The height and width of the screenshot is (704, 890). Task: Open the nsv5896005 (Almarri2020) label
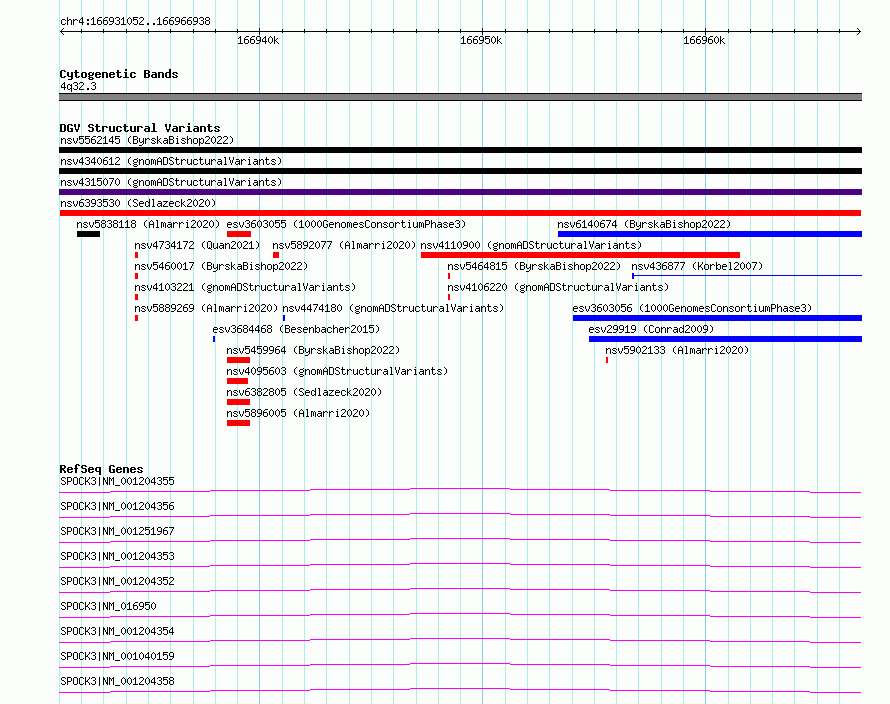[x=298, y=413]
